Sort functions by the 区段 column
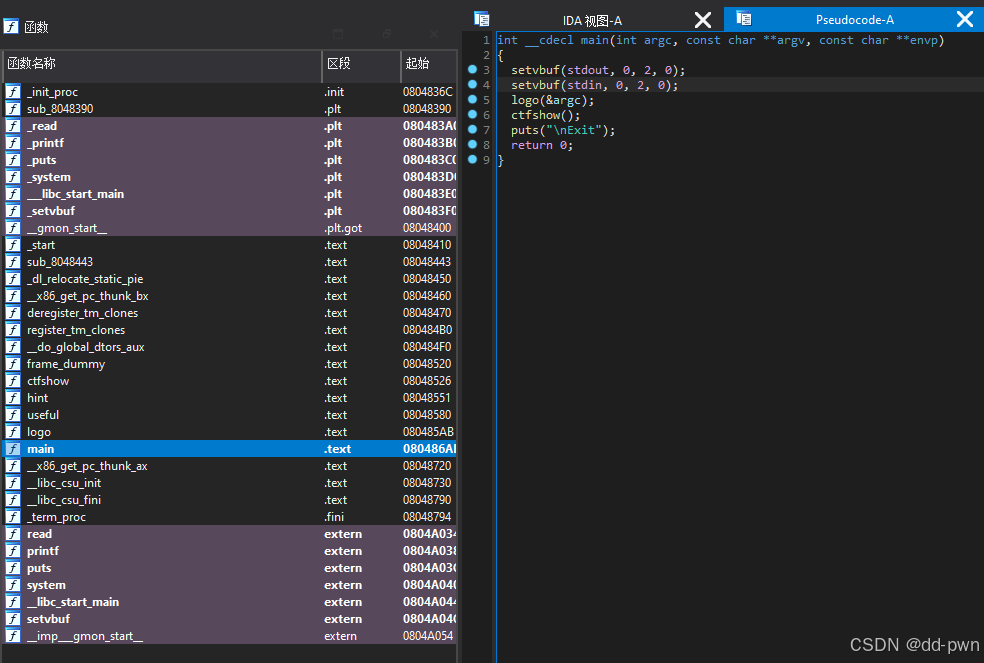Viewport: 984px width, 663px height. pos(362,67)
